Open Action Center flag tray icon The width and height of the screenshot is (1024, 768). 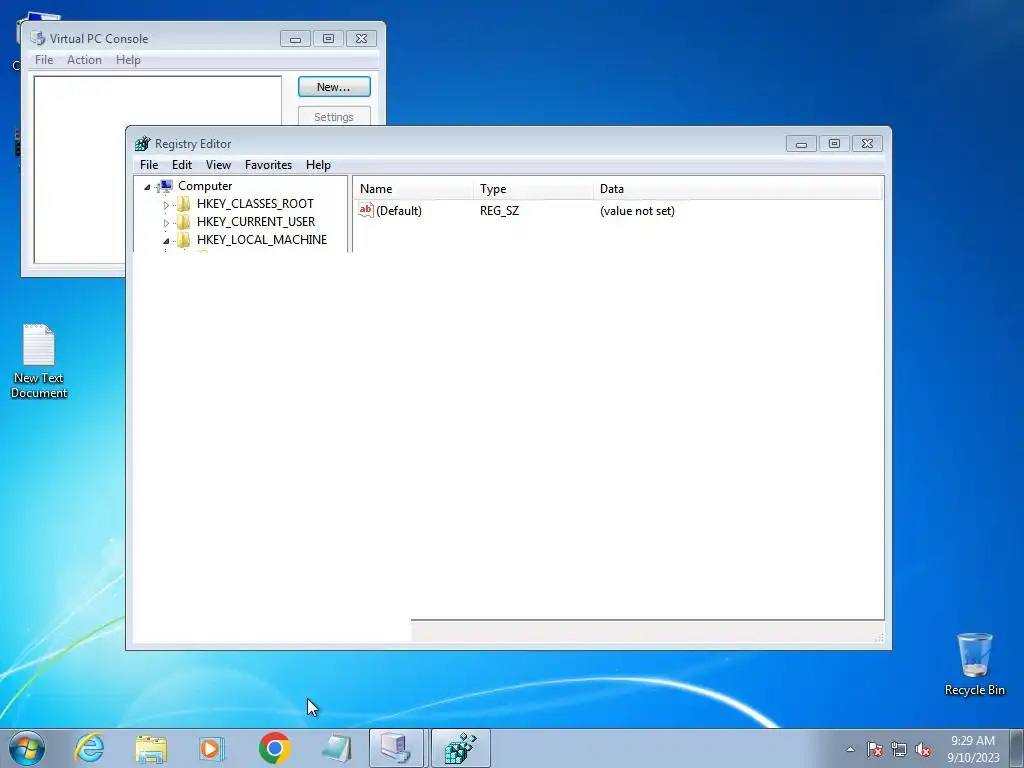click(874, 749)
